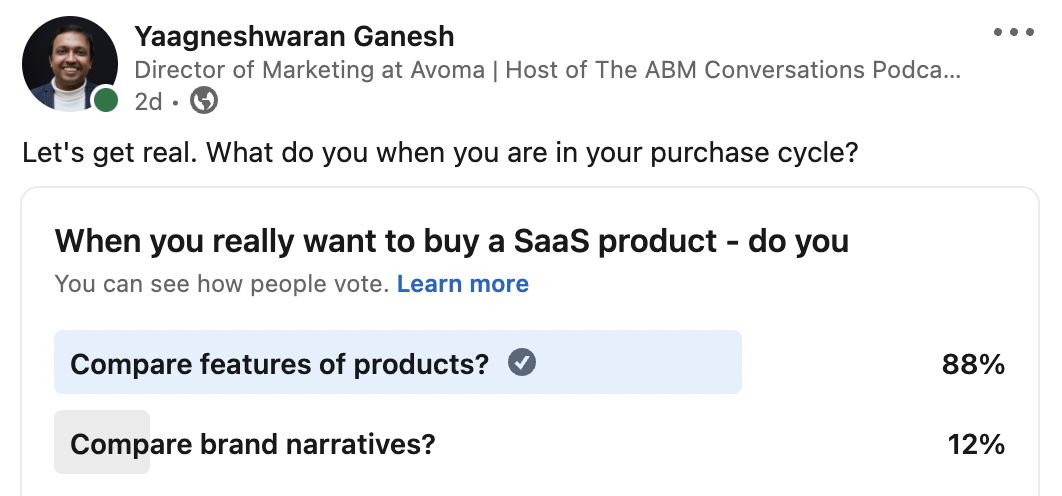The width and height of the screenshot is (1062, 496).
Task: Click the Learn more link
Action: click(x=463, y=284)
